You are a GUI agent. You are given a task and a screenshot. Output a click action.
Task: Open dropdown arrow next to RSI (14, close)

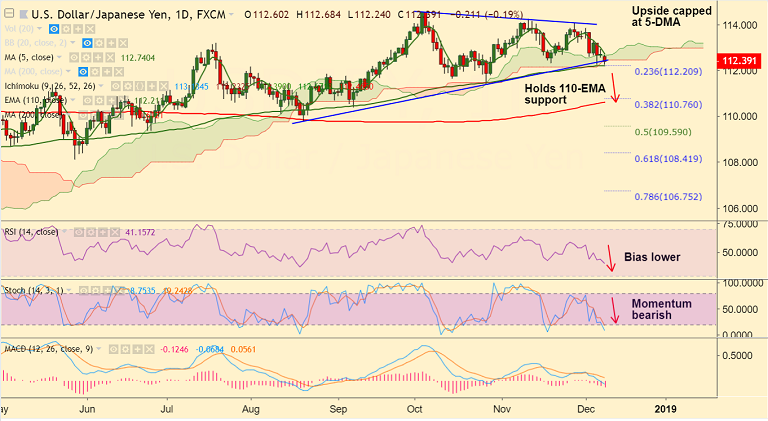64,231
